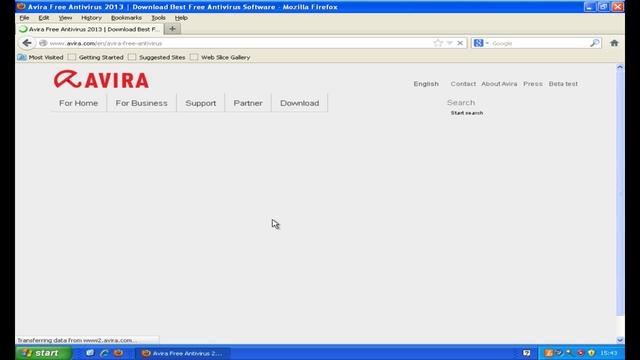Bookmark this page with the star icon
Screen dimensions: 640x360
[x=438, y=43]
